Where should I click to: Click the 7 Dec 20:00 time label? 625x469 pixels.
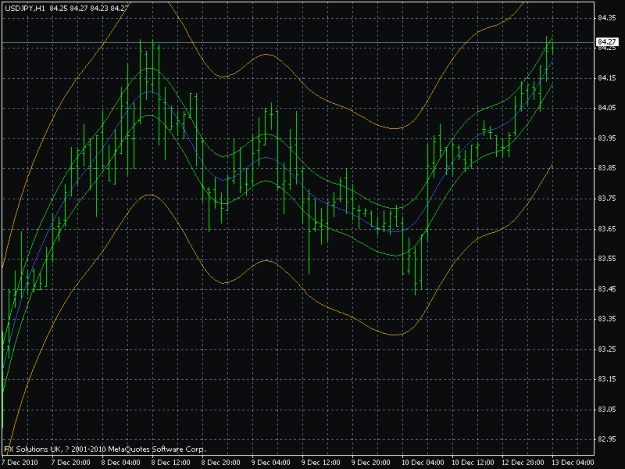click(71, 463)
